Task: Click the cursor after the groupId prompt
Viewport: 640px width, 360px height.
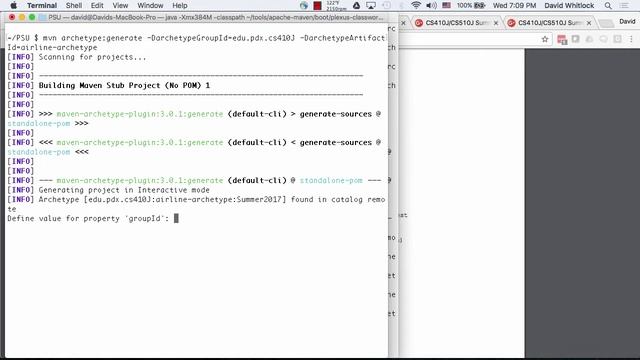Action: [x=176, y=218]
